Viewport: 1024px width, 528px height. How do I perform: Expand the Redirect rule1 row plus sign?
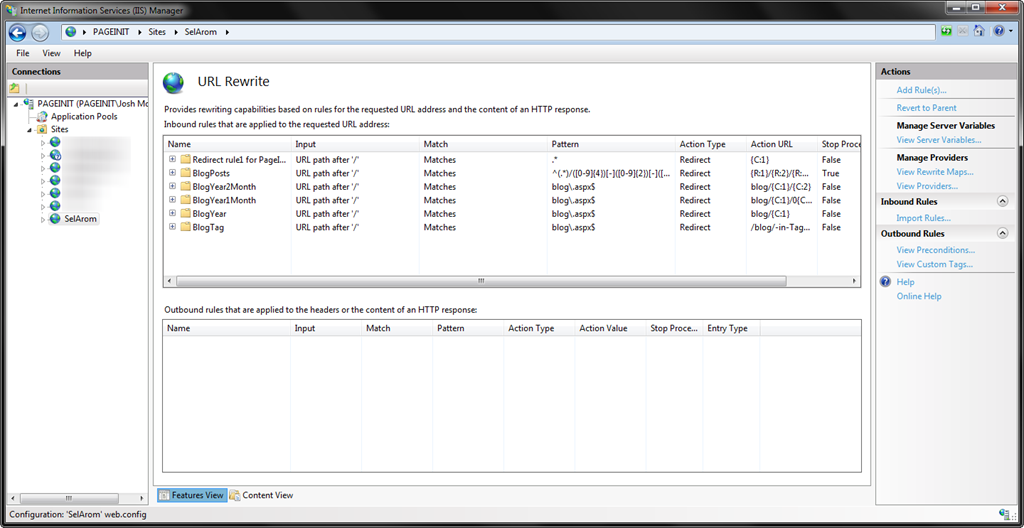172,159
